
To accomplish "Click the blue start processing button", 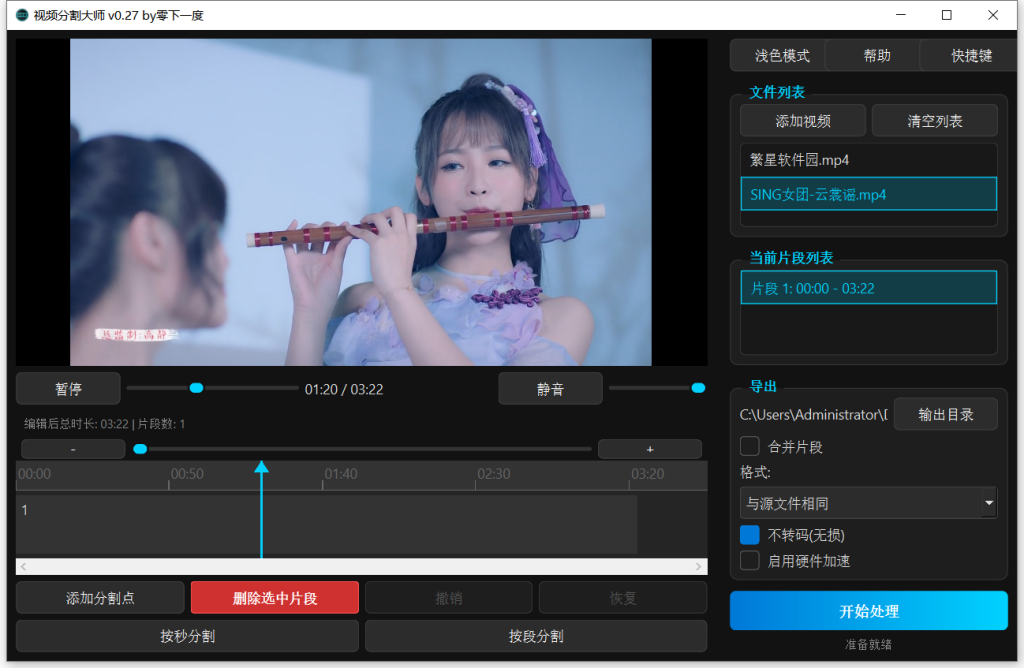I will click(x=868, y=611).
